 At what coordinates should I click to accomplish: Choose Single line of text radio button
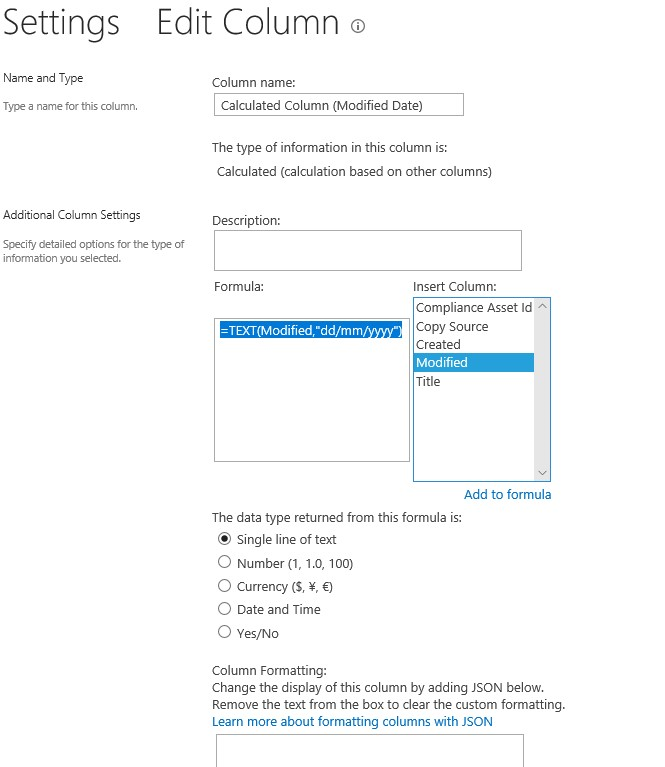(x=225, y=539)
